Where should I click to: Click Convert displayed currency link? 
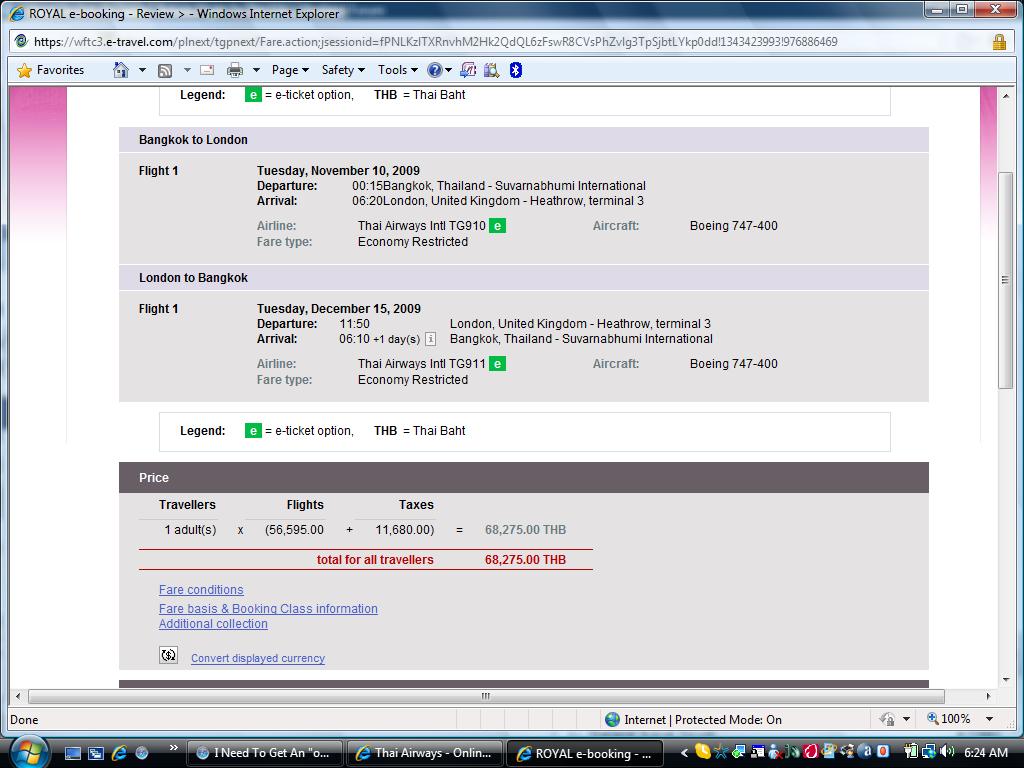(258, 658)
